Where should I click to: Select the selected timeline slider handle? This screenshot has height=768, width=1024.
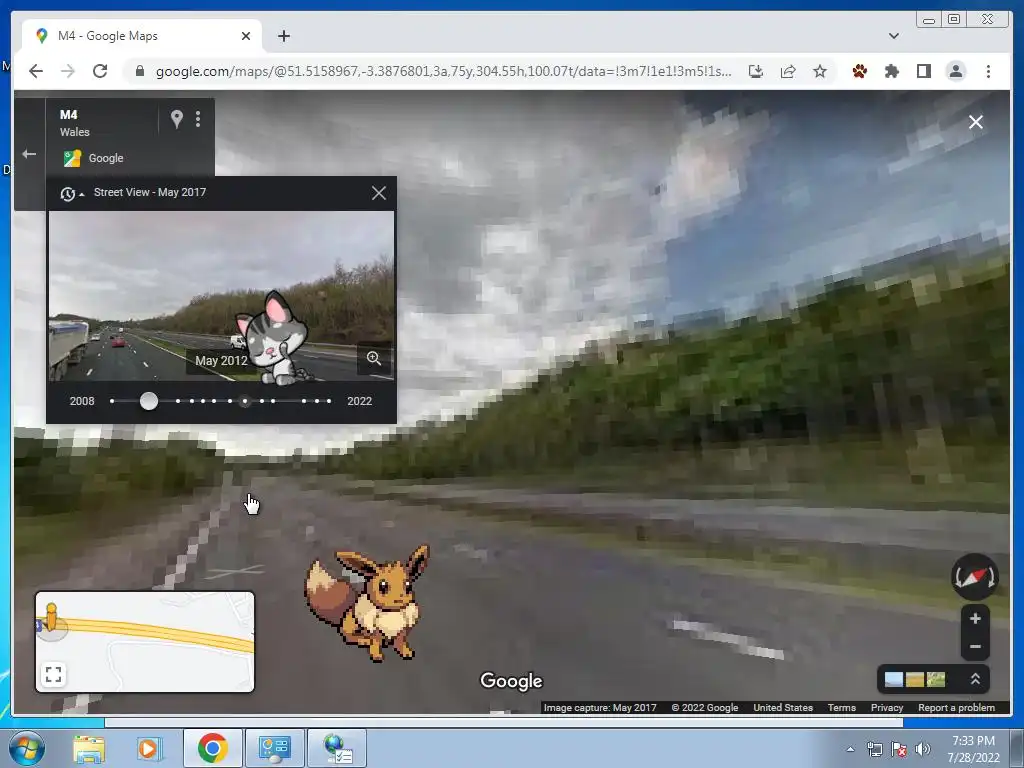click(149, 401)
